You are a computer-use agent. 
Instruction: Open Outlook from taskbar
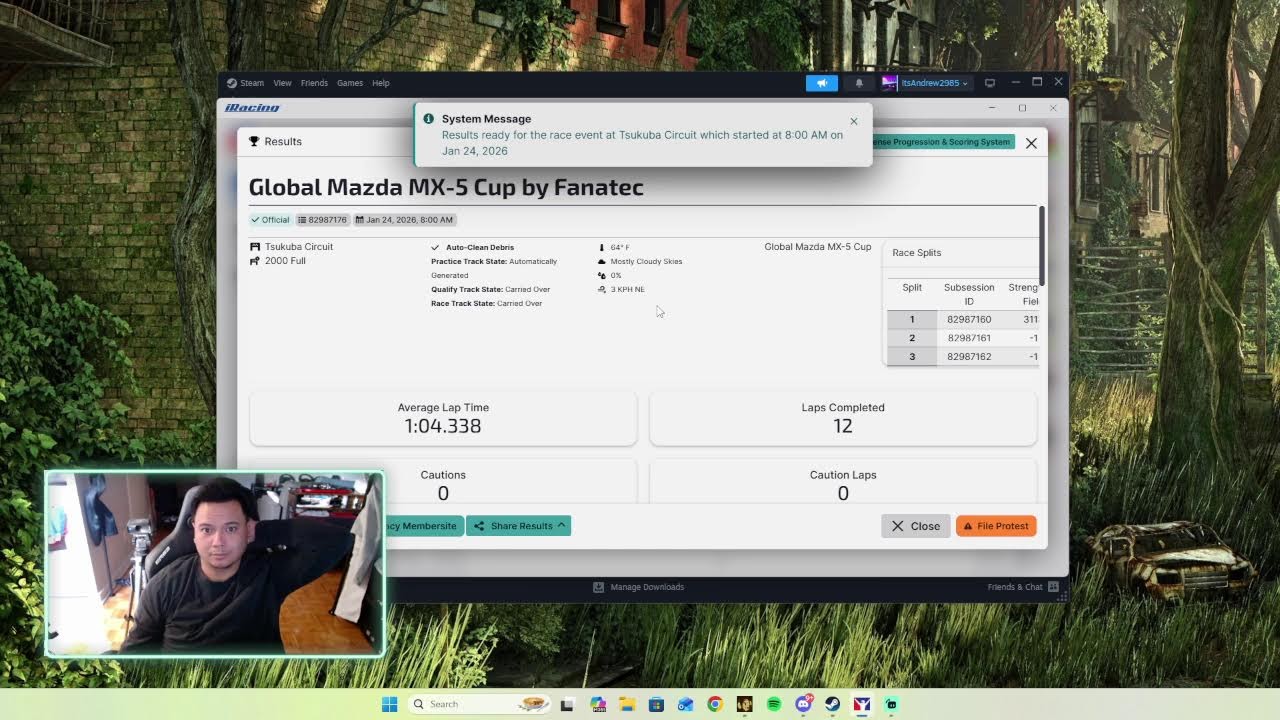point(685,704)
